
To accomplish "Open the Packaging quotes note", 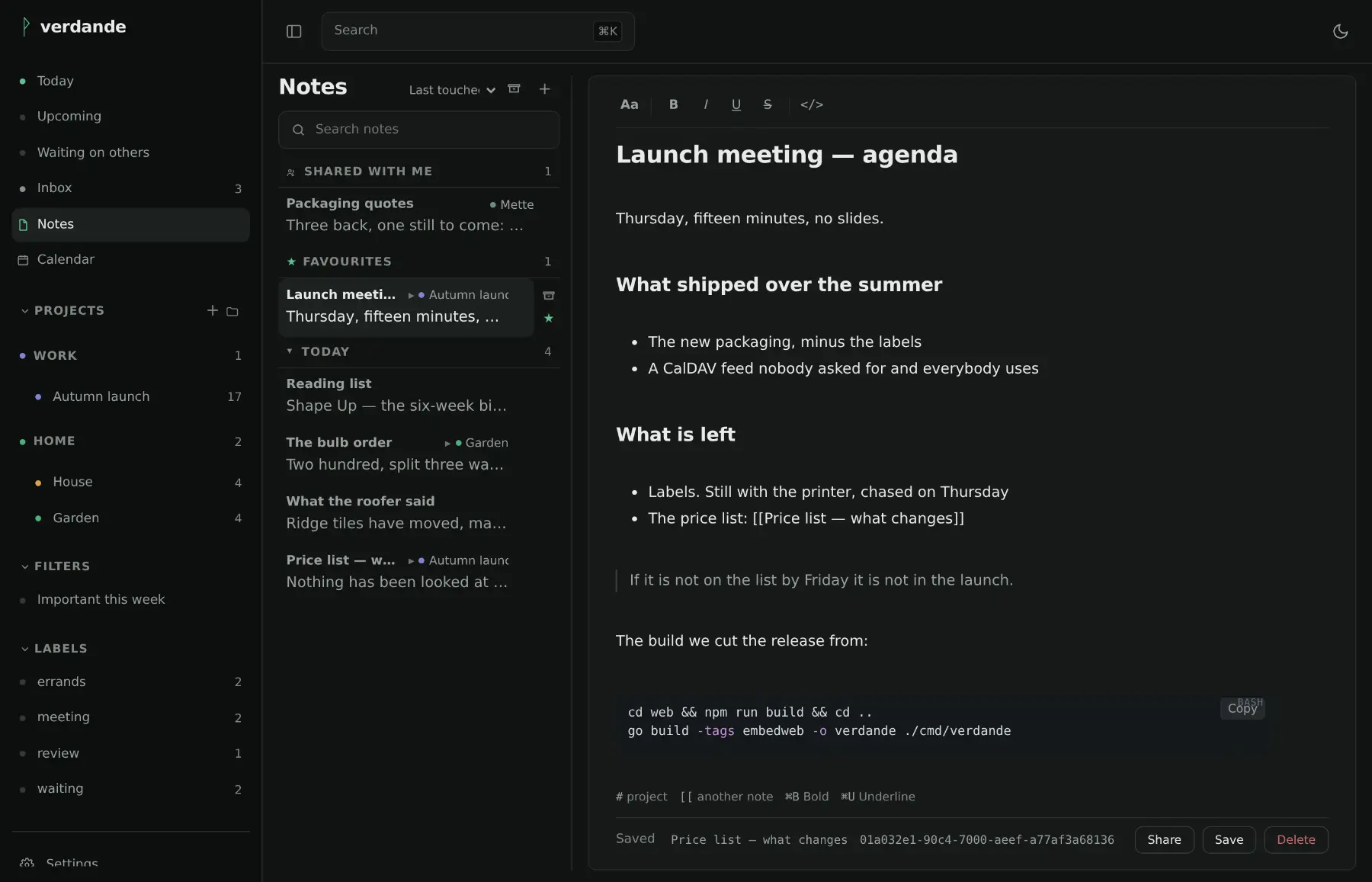I will (418, 215).
